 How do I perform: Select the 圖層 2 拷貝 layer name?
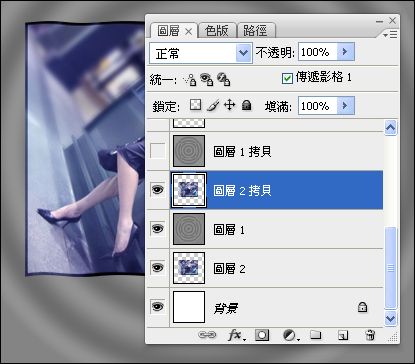tap(242, 191)
